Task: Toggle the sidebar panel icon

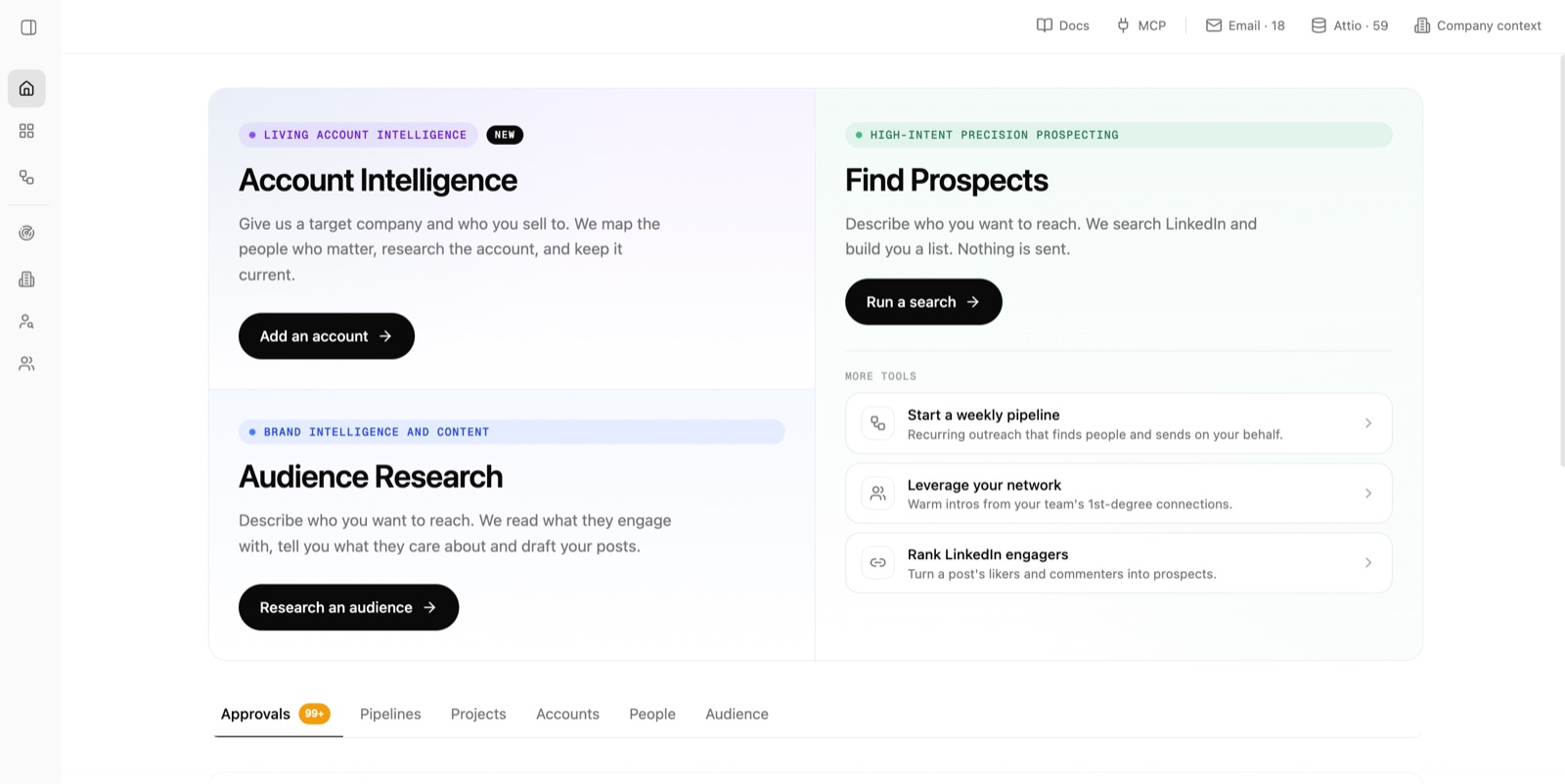Action: [28, 27]
